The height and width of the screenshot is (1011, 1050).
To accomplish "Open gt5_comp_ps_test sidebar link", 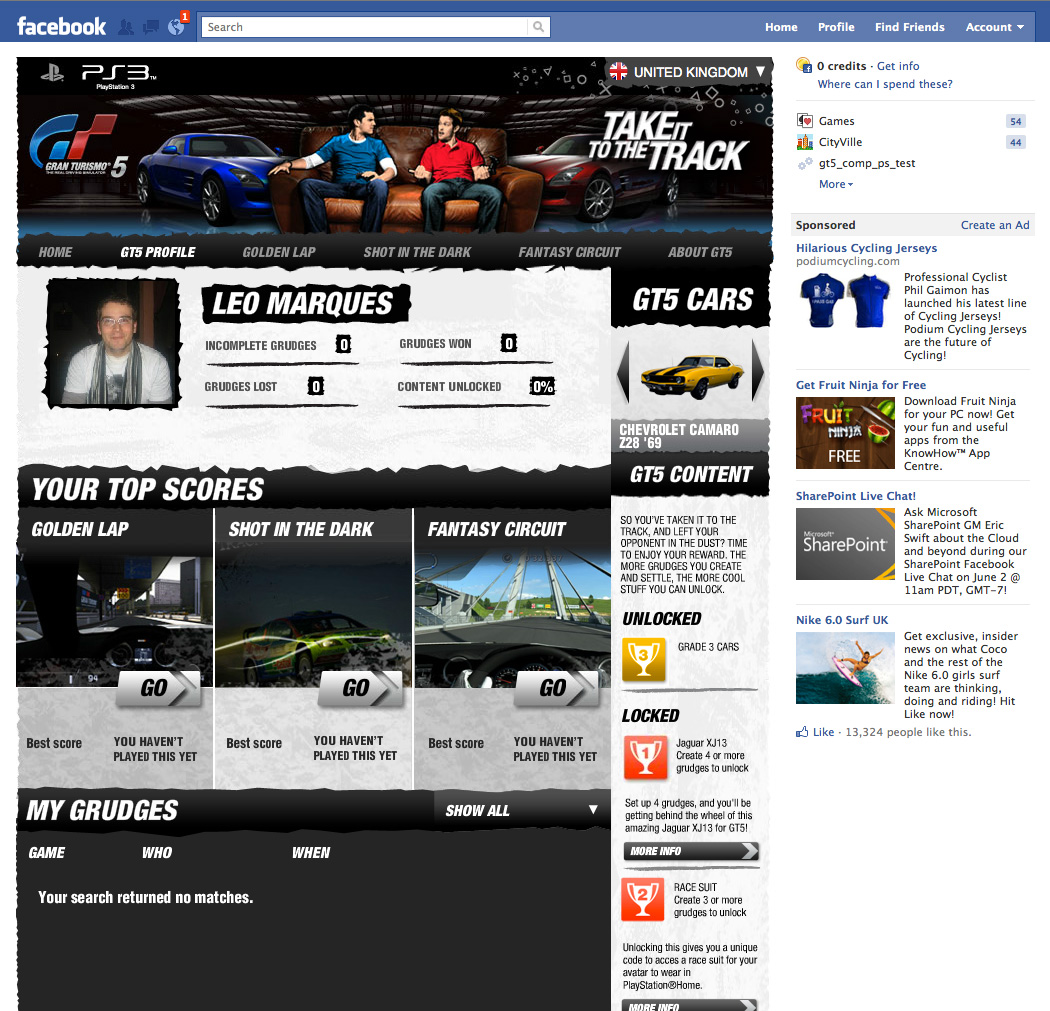I will click(x=867, y=163).
